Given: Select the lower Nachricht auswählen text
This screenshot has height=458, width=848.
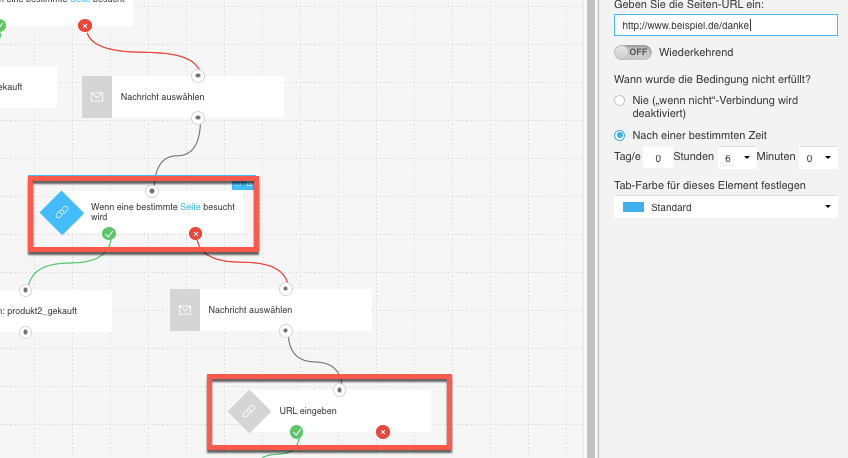Looking at the screenshot, I should point(250,310).
